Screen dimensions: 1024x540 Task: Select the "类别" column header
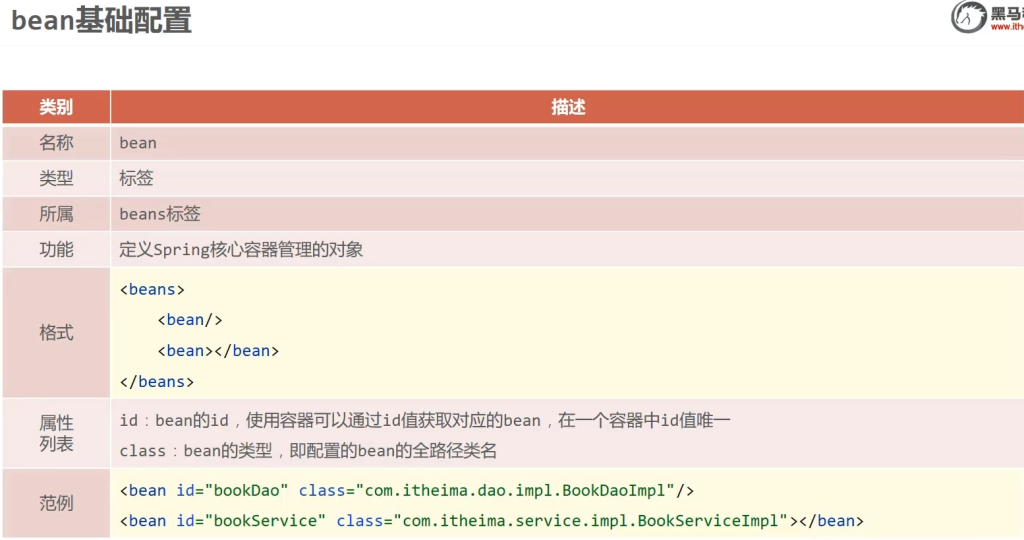tap(56, 107)
